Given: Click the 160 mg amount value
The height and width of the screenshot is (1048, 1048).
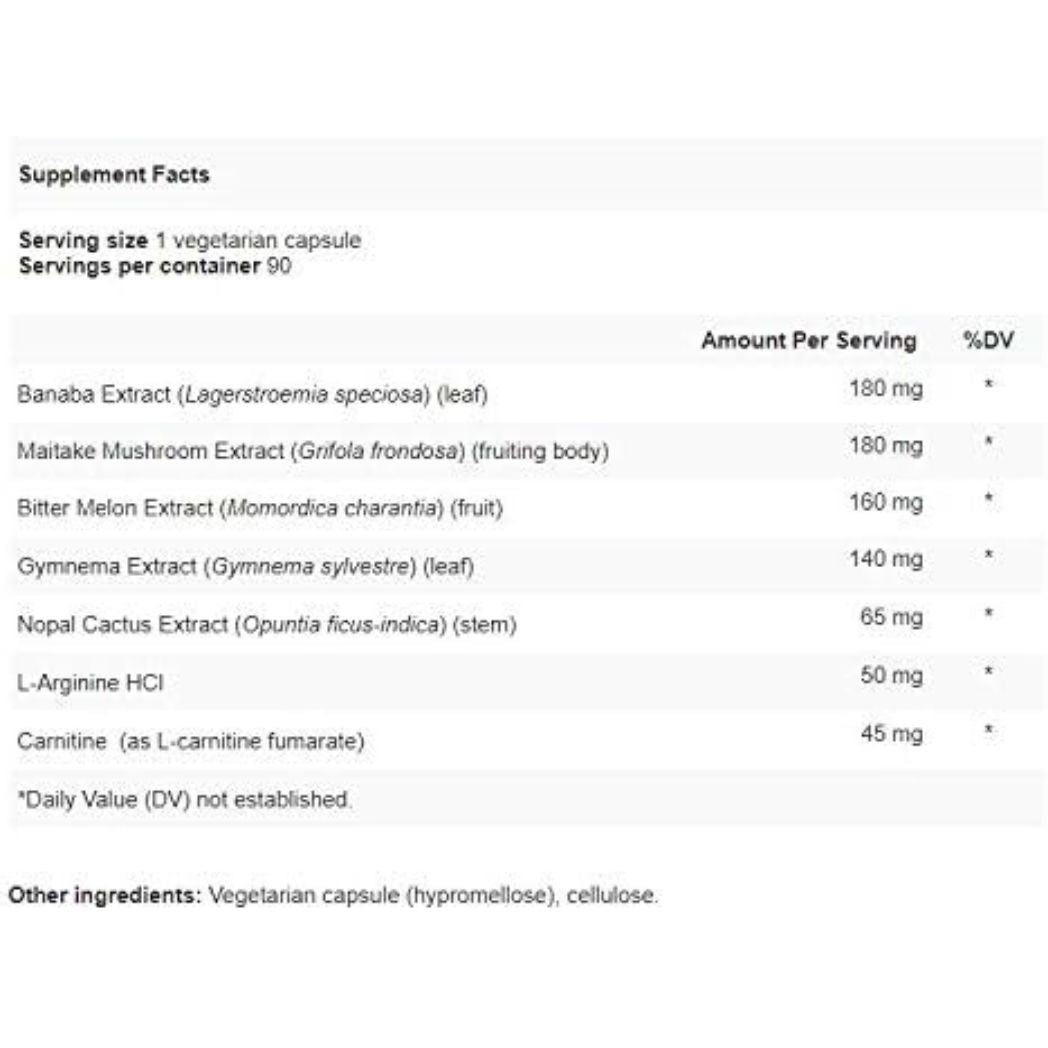Looking at the screenshot, I should tap(886, 501).
